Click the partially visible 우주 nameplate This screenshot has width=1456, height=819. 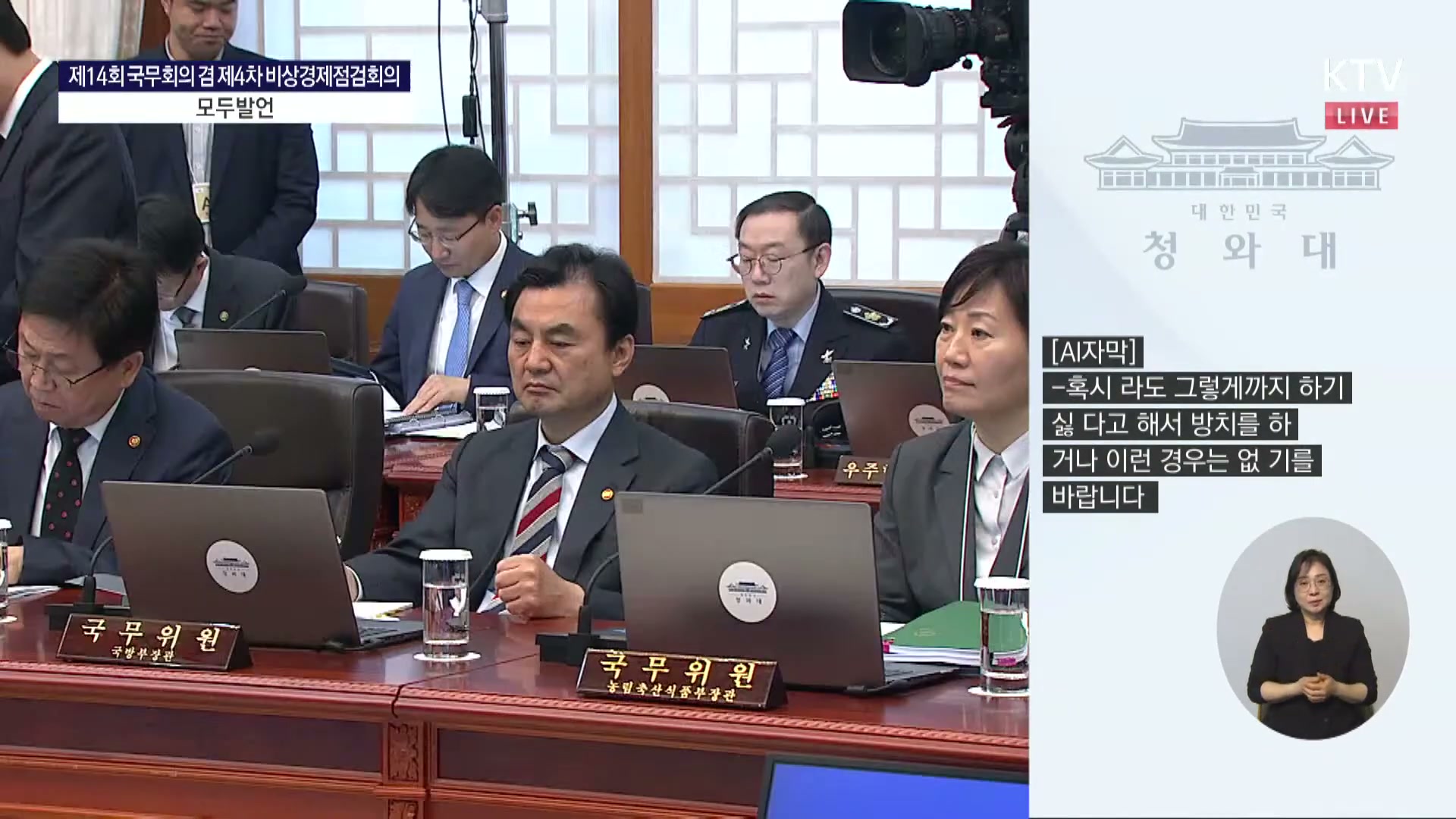pos(861,470)
